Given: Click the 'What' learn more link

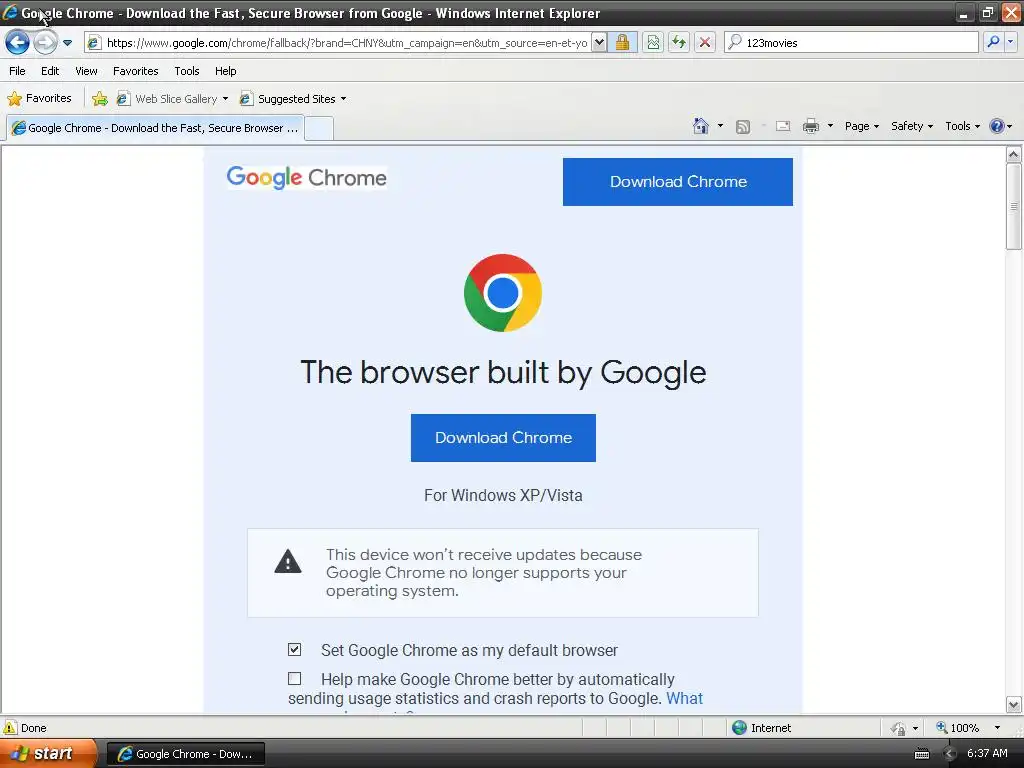Looking at the screenshot, I should pyautogui.click(x=684, y=698).
